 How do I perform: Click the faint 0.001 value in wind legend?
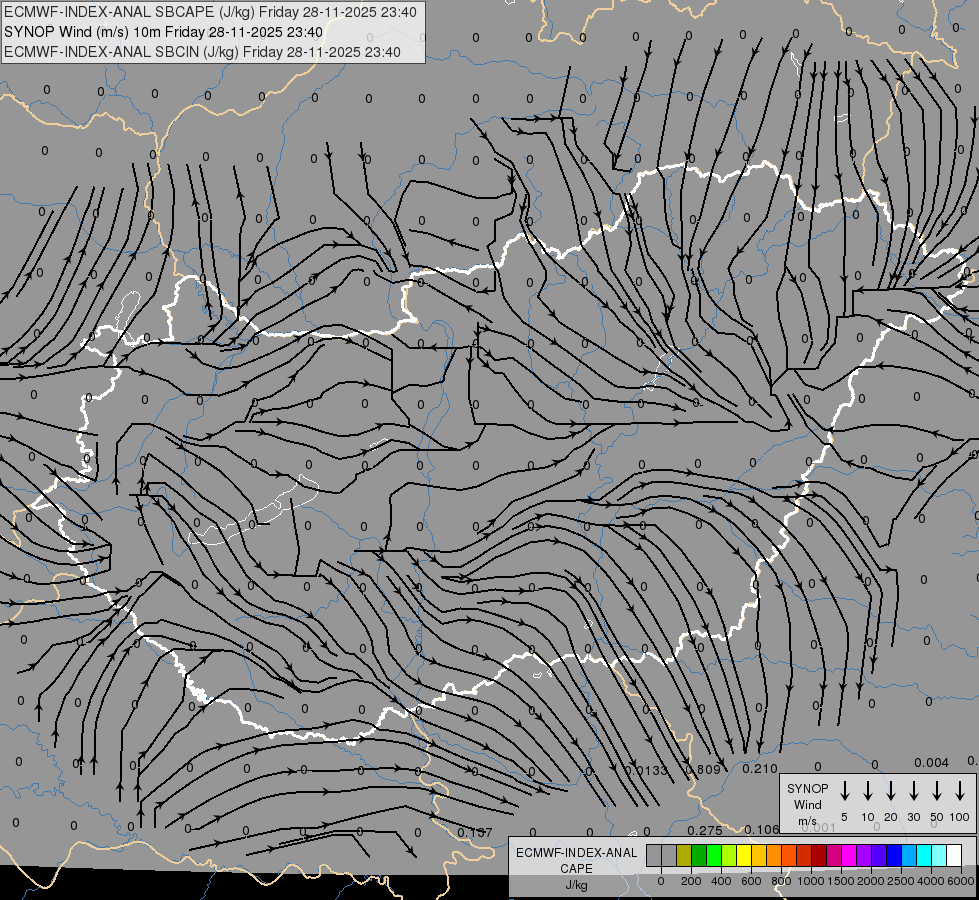819,828
